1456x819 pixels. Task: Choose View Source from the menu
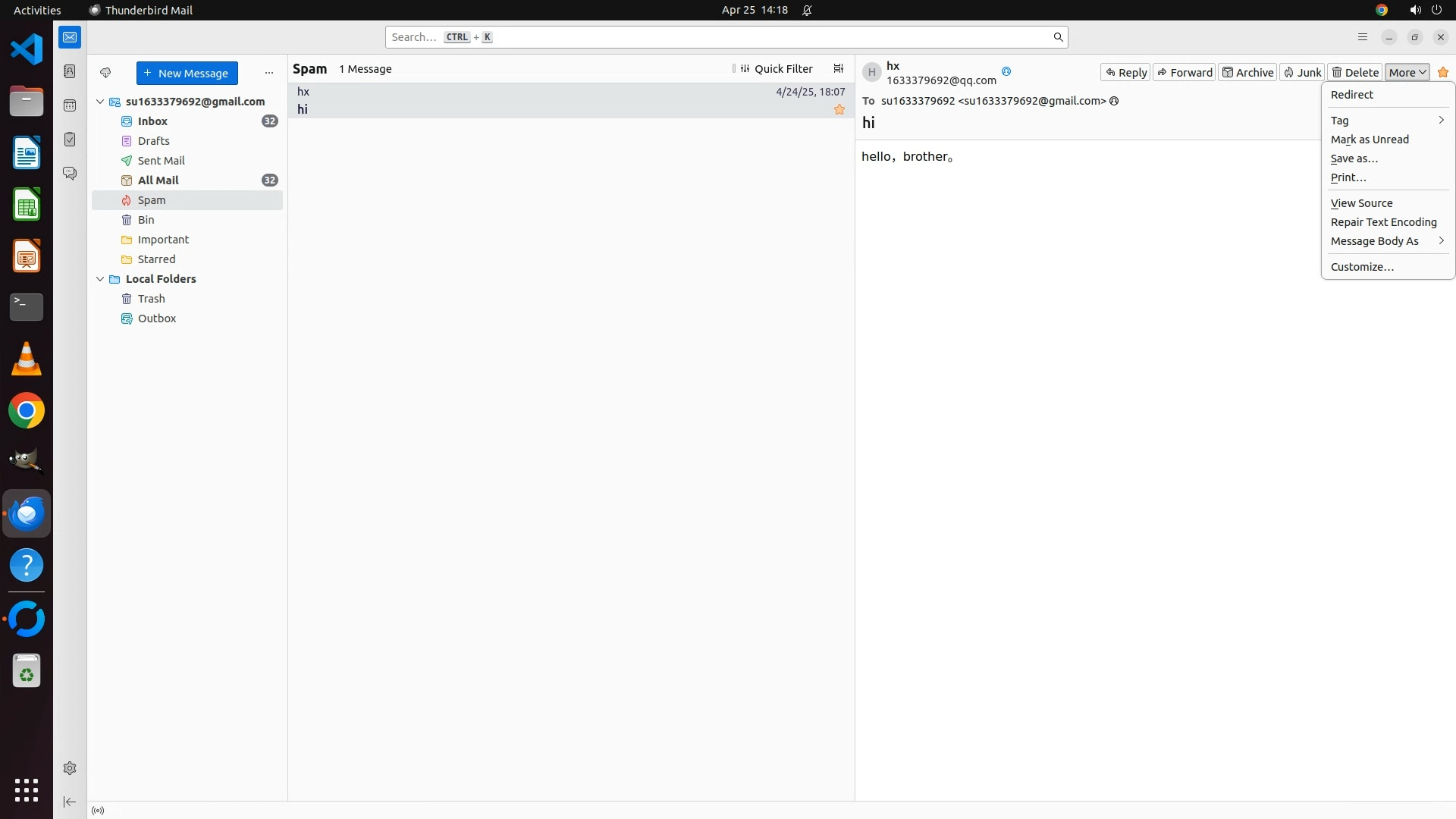1361,203
